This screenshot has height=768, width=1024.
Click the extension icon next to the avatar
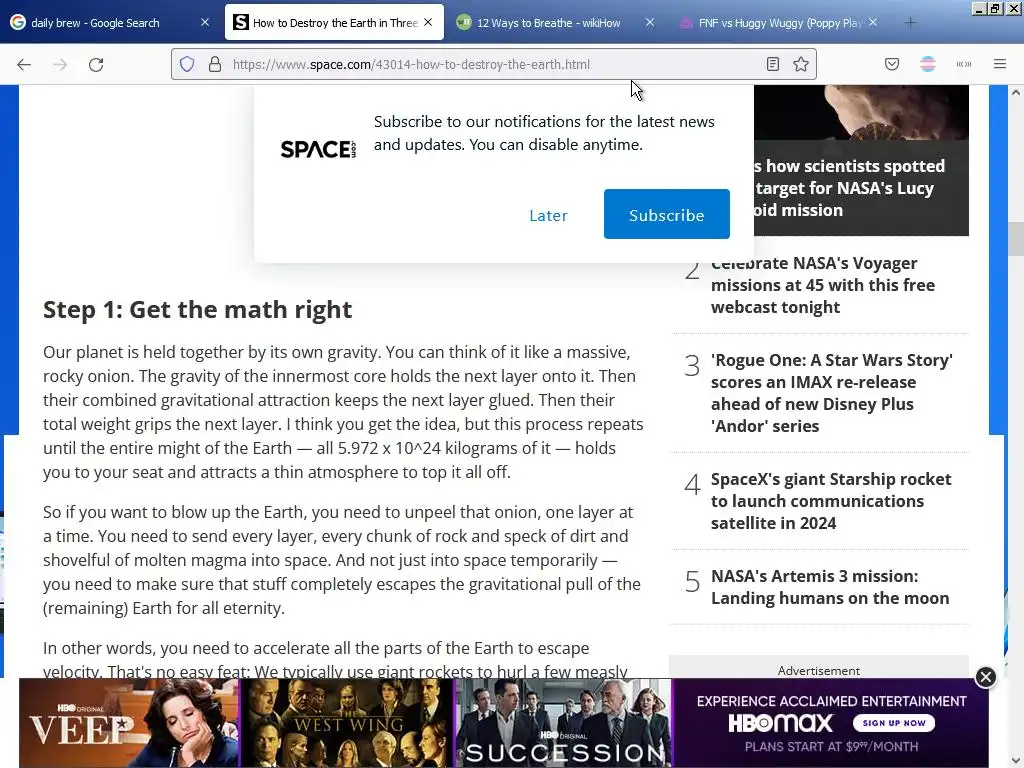964,64
